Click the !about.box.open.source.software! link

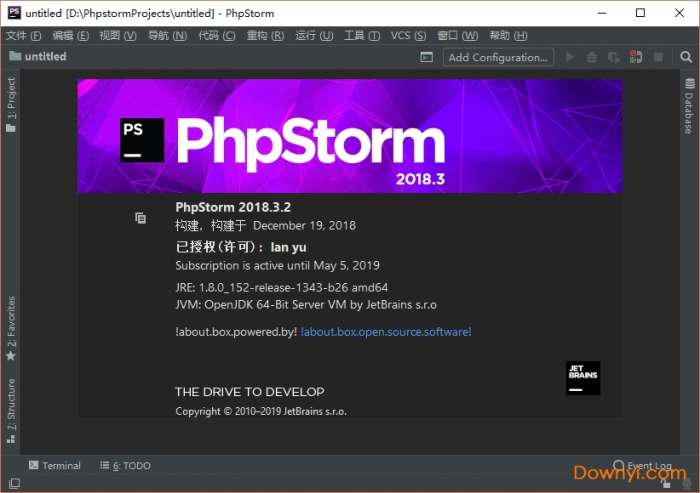click(x=386, y=332)
